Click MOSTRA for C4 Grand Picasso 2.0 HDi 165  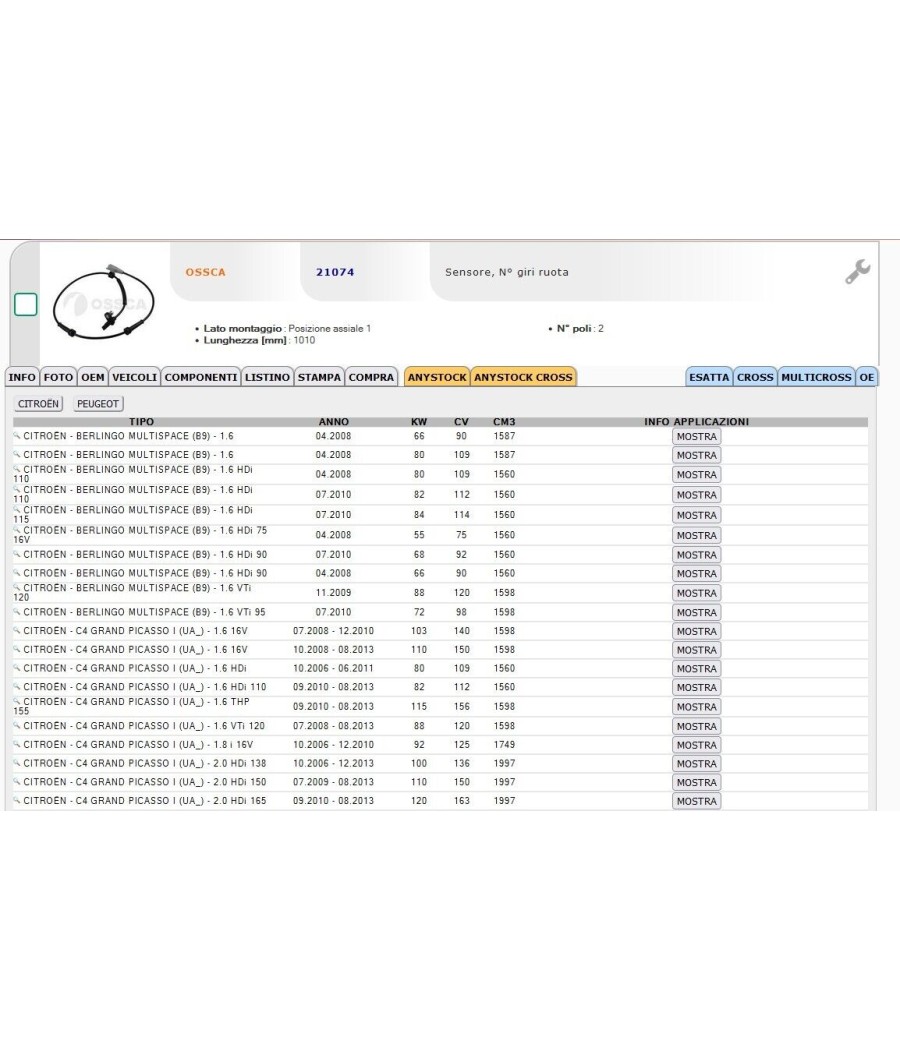tap(696, 801)
